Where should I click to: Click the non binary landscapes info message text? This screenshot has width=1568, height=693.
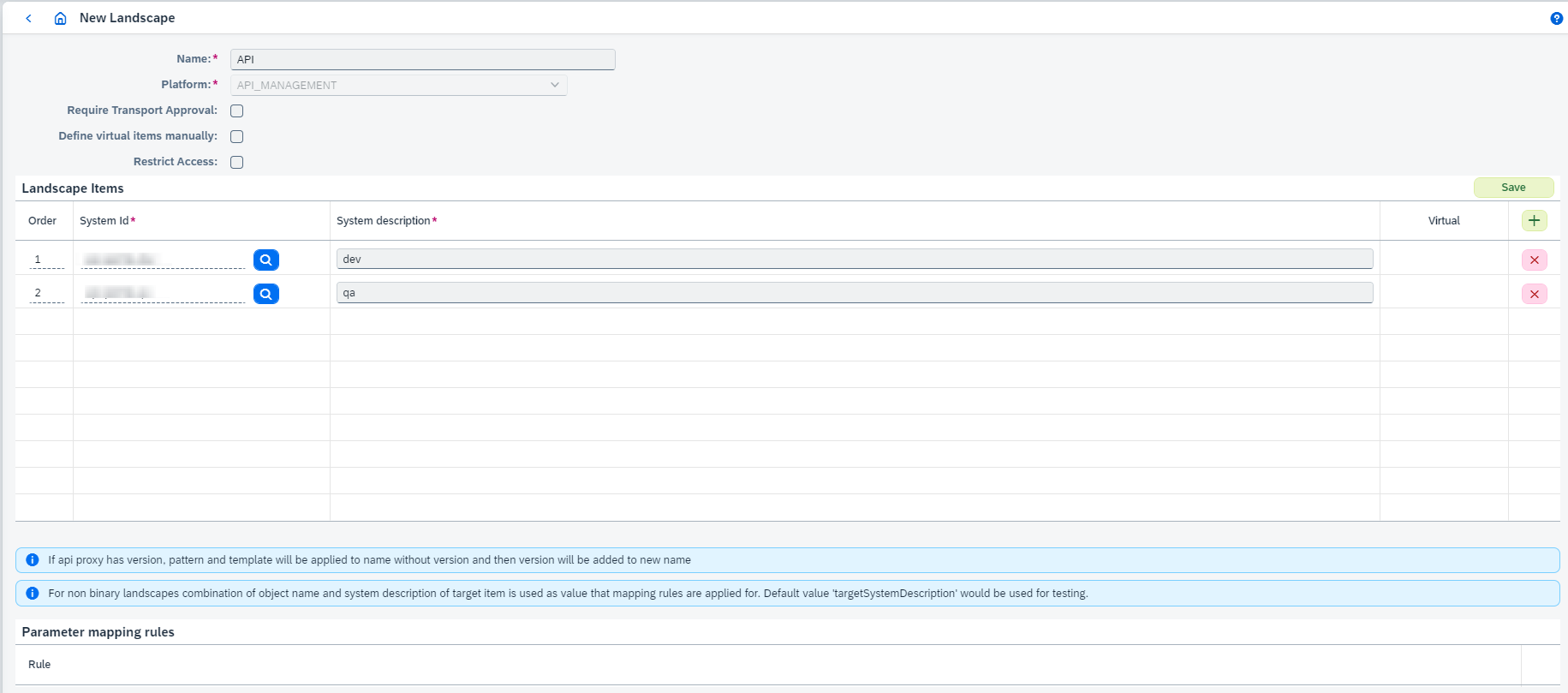[x=568, y=594]
